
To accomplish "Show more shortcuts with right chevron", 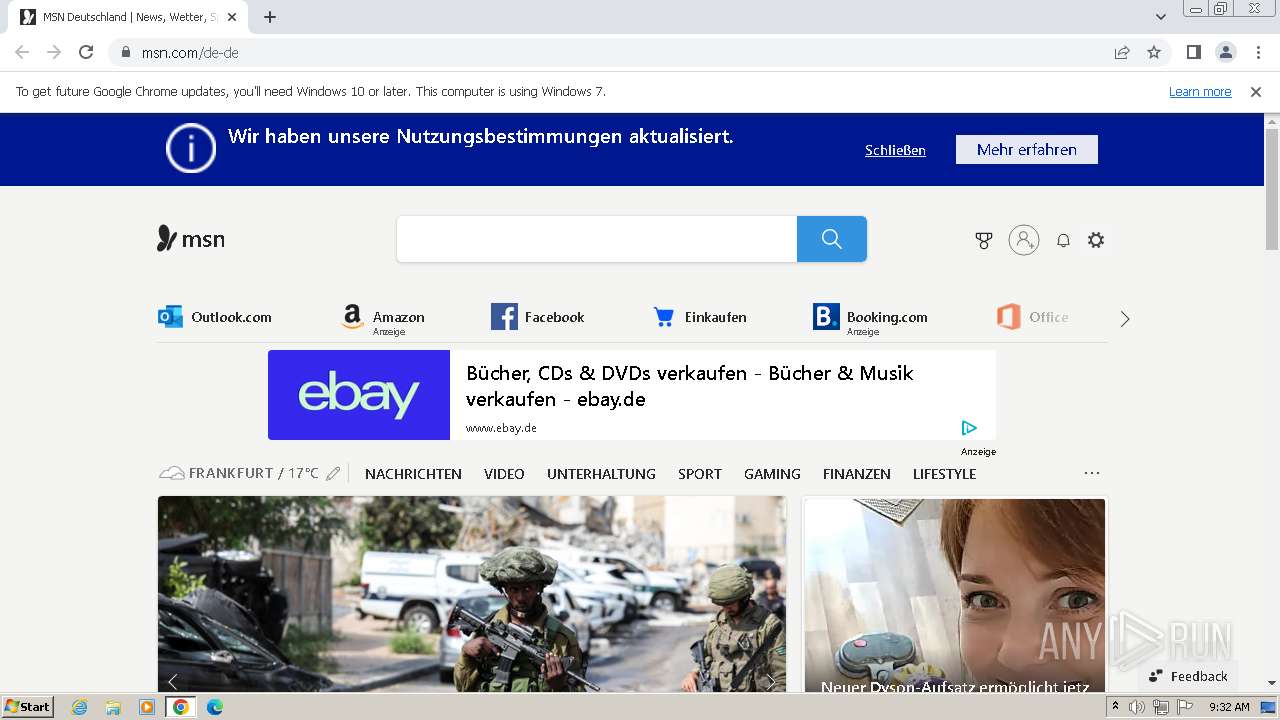I will pos(1125,319).
